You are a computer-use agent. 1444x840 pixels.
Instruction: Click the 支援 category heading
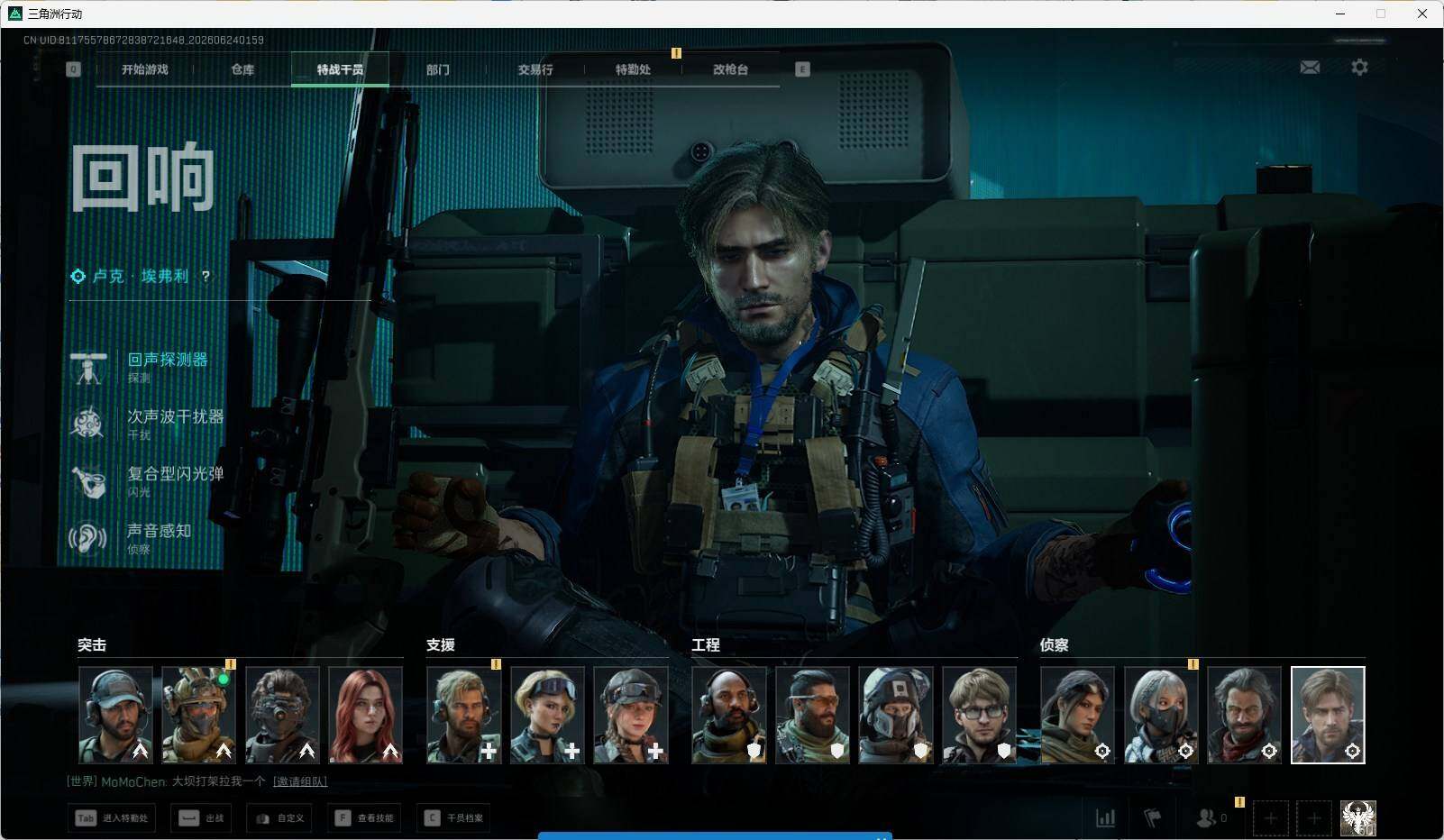pyautogui.click(x=441, y=644)
